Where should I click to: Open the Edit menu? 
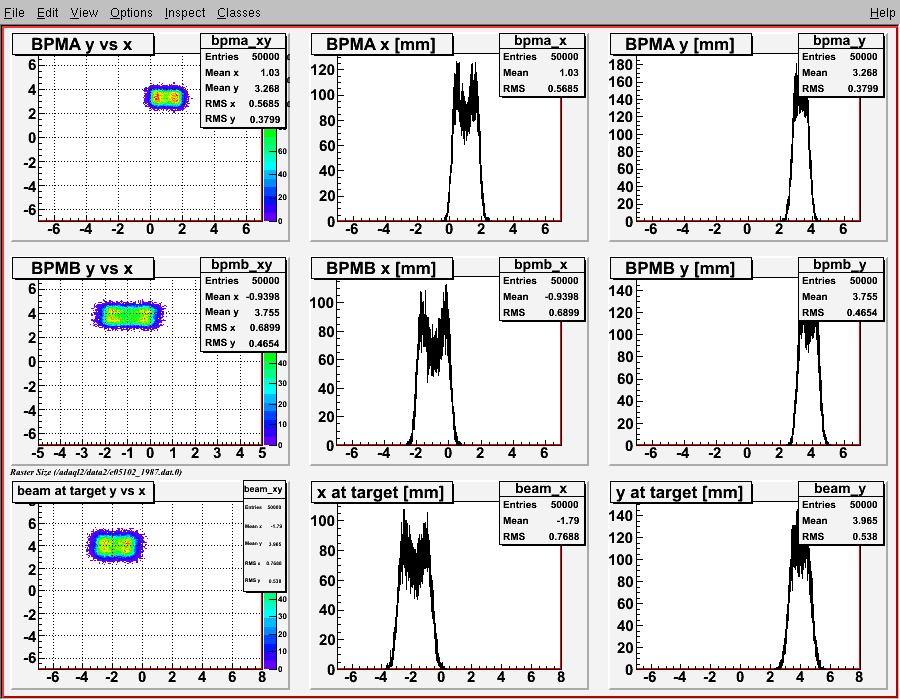(x=48, y=12)
